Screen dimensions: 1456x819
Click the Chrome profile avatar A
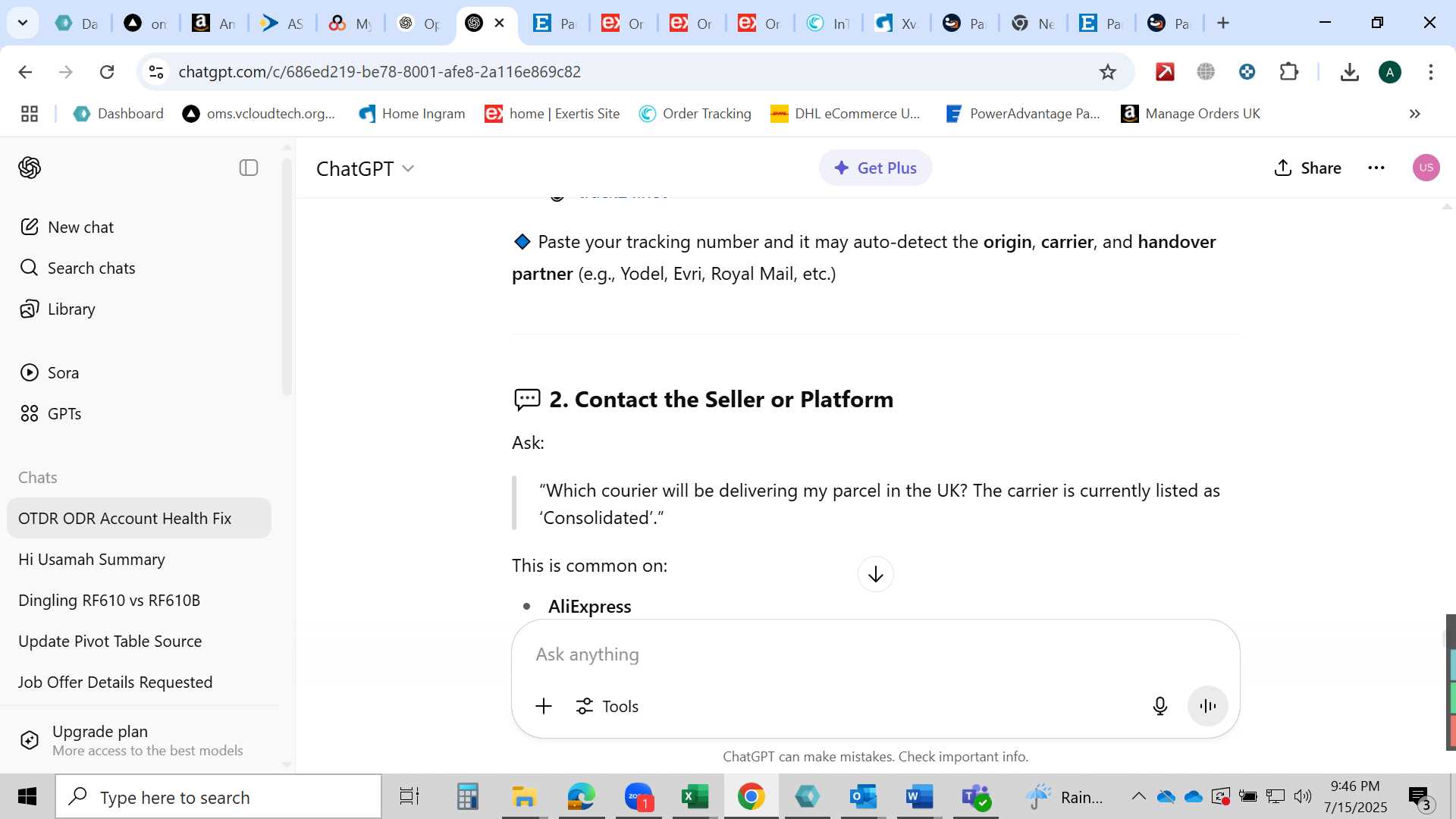[1390, 72]
